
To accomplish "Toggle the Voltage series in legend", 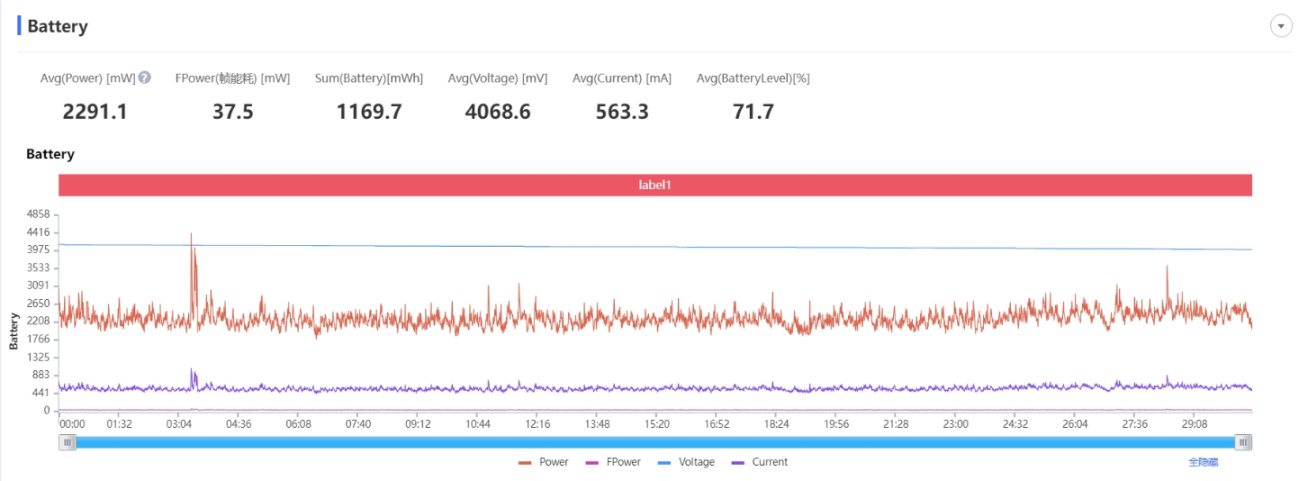I will 686,462.
